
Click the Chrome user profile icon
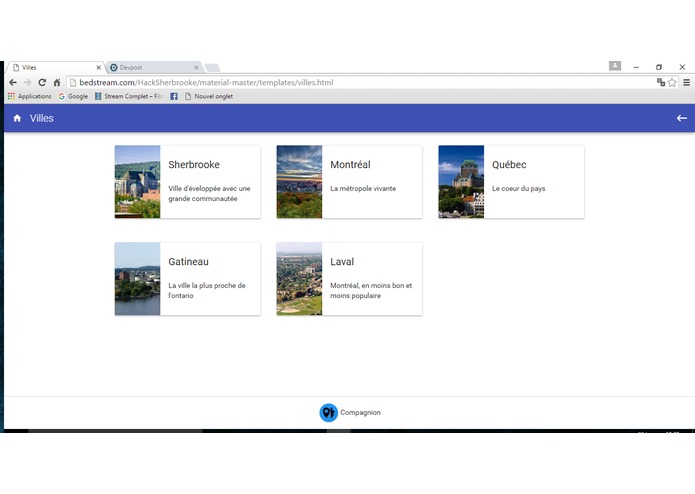[615, 66]
